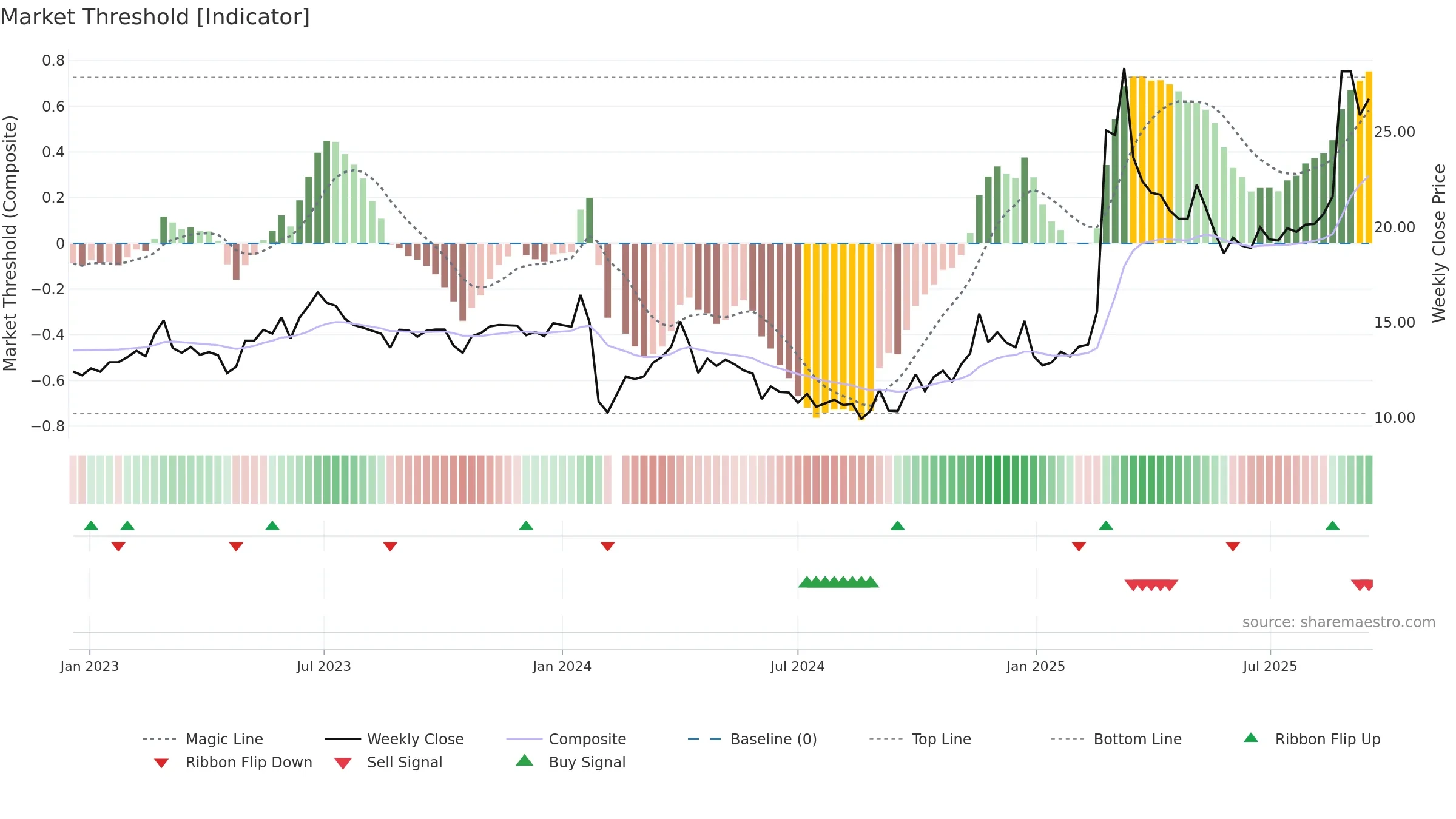Click the earliest Ribbon Flip Up marker, Jan 2023
1456x819 pixels.
coord(91,525)
